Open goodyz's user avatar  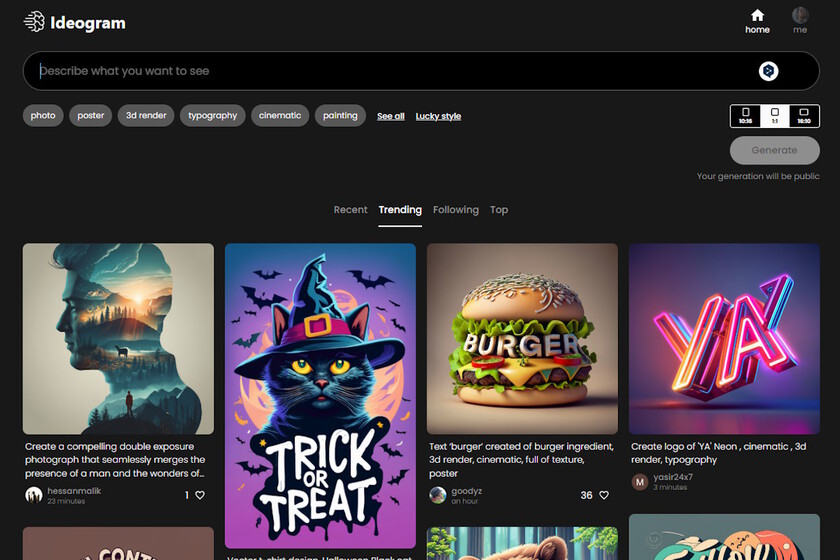click(x=438, y=495)
